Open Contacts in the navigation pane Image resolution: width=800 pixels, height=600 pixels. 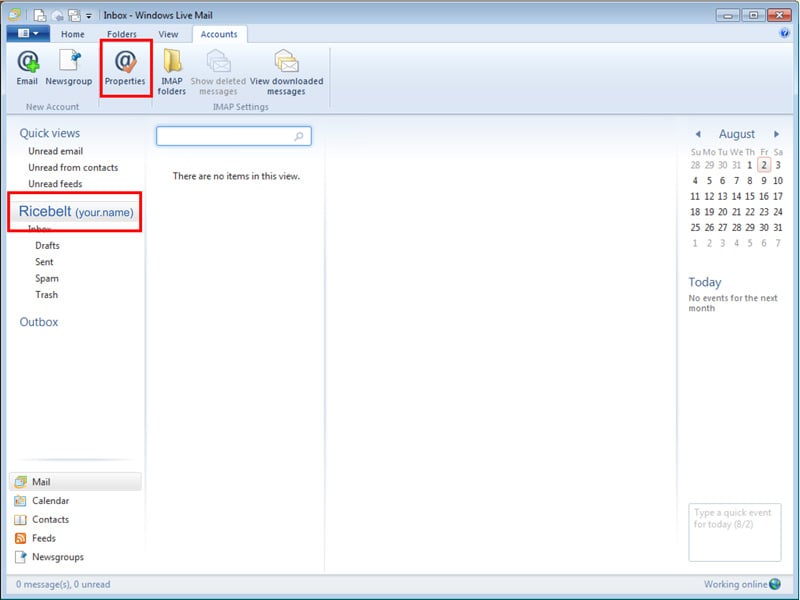[50, 519]
